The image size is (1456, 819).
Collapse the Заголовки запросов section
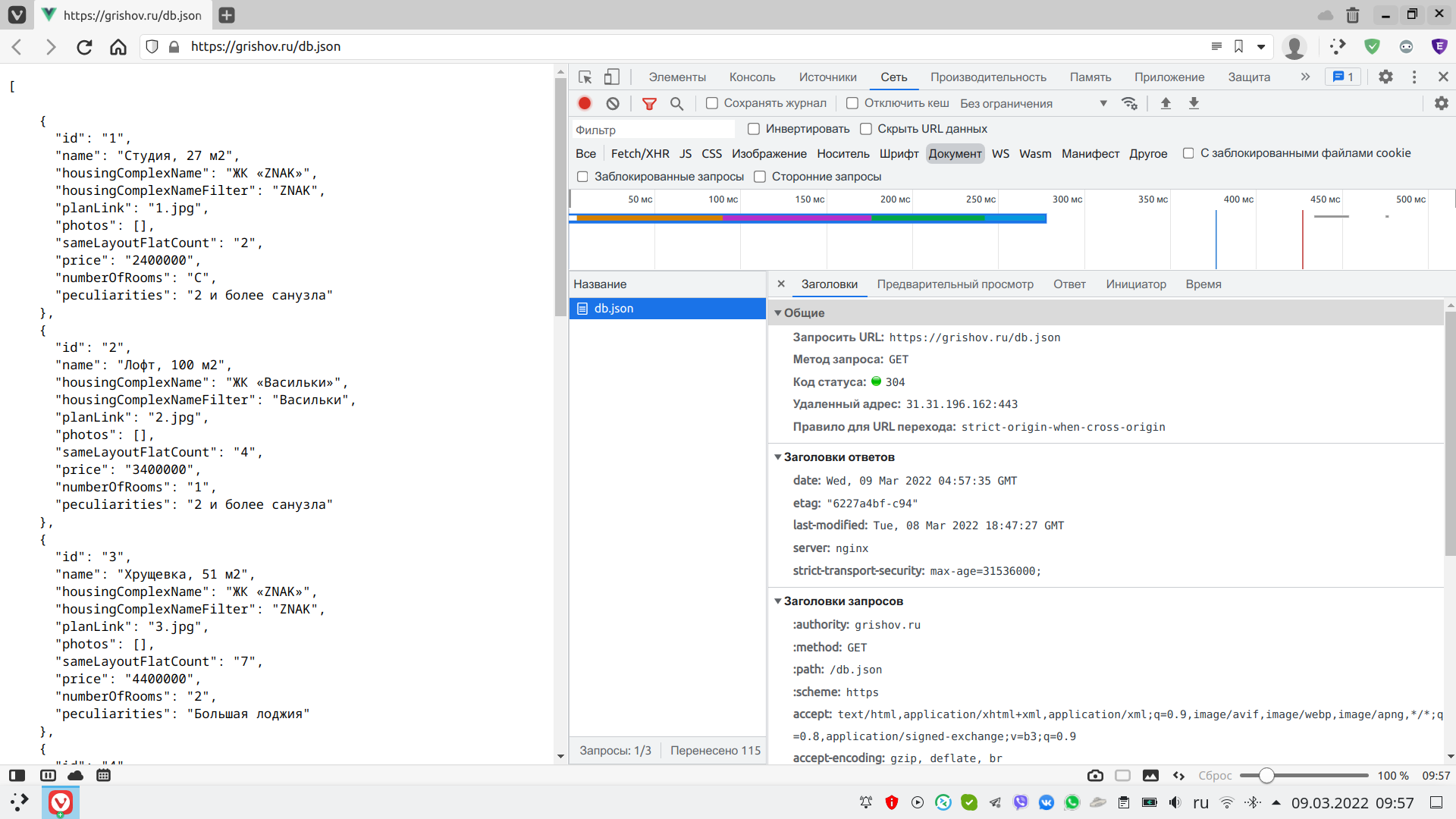[777, 601]
